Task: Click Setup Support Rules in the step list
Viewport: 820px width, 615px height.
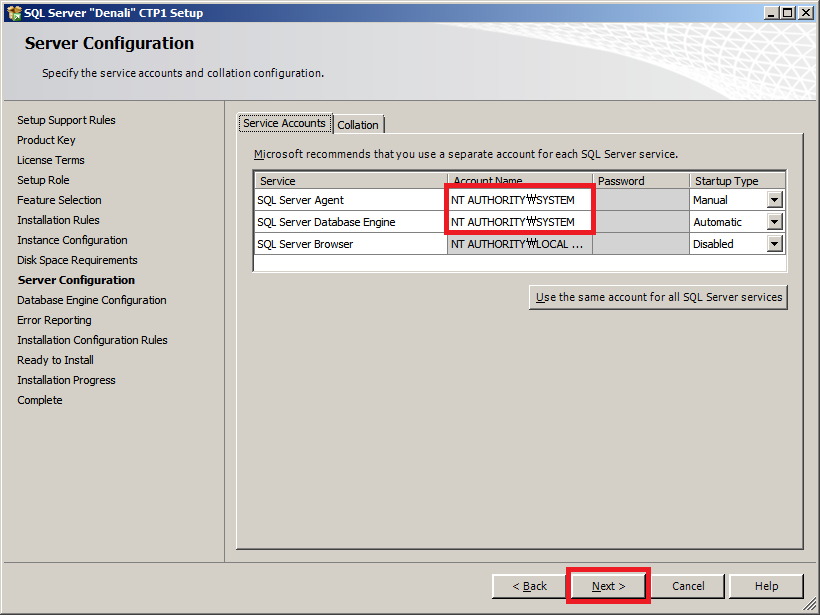Action: [x=66, y=120]
